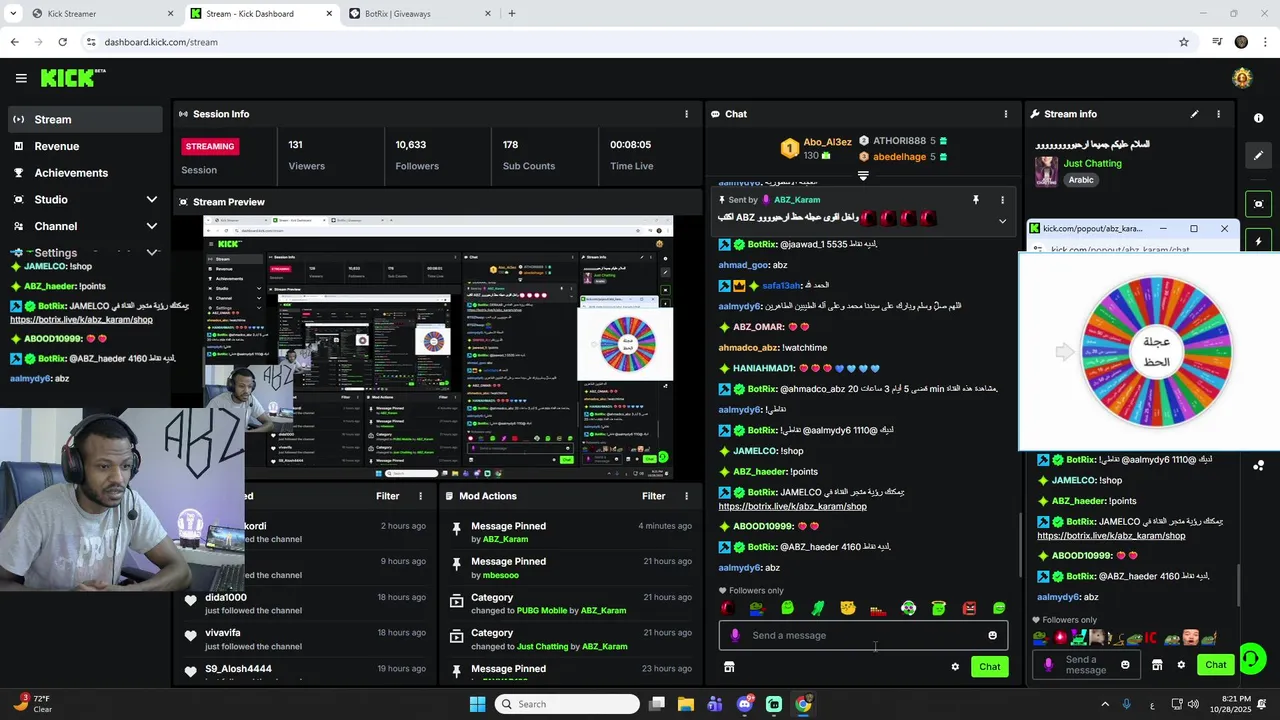The height and width of the screenshot is (720, 1280).
Task: Switch to the BotRix Giveaways browser tab
Action: [418, 14]
